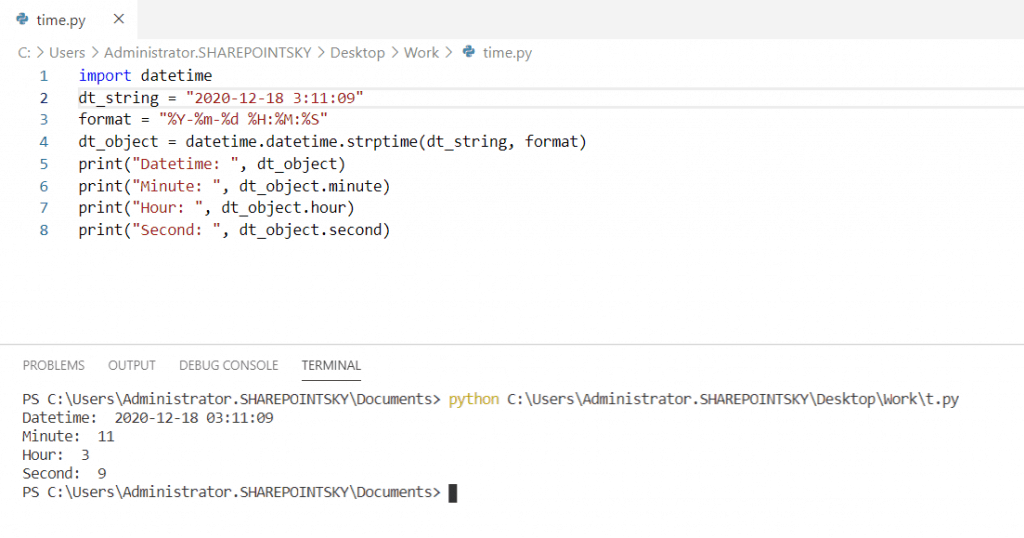Click the time.py breadcrumb item

click(x=507, y=52)
